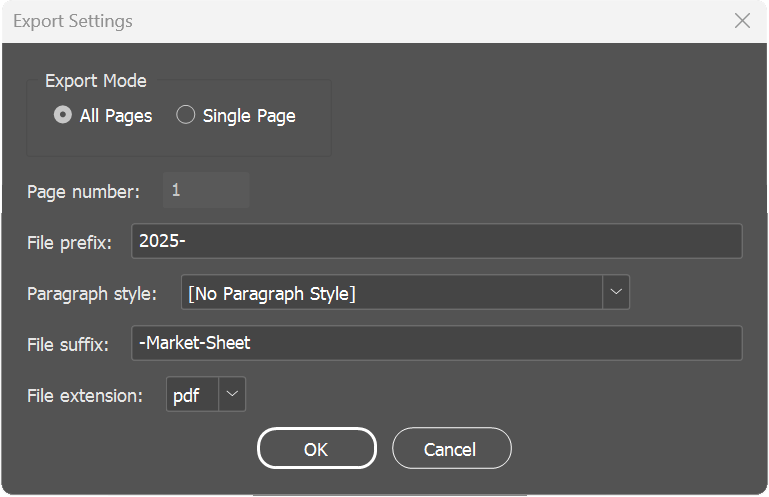
Task: Expand the File extension chevron arrow
Action: click(232, 394)
